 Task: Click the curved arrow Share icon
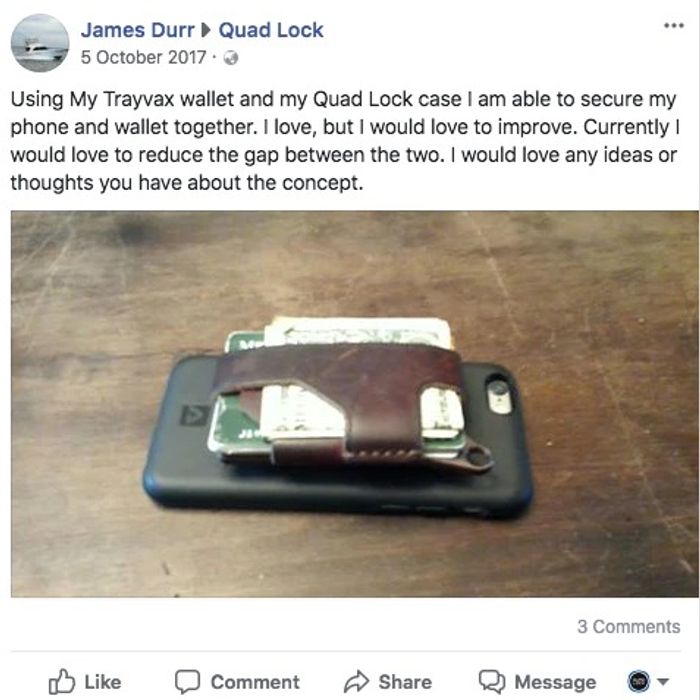coord(356,681)
